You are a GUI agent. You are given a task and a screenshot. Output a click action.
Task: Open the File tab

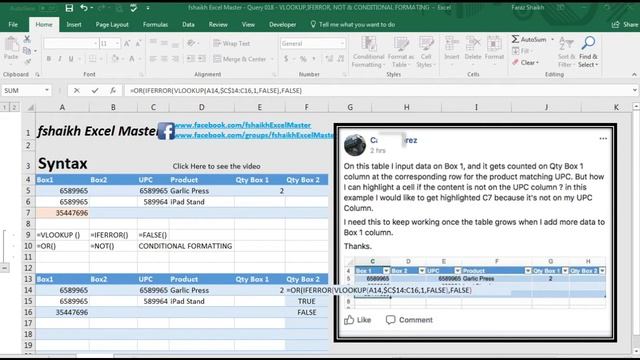point(13,24)
